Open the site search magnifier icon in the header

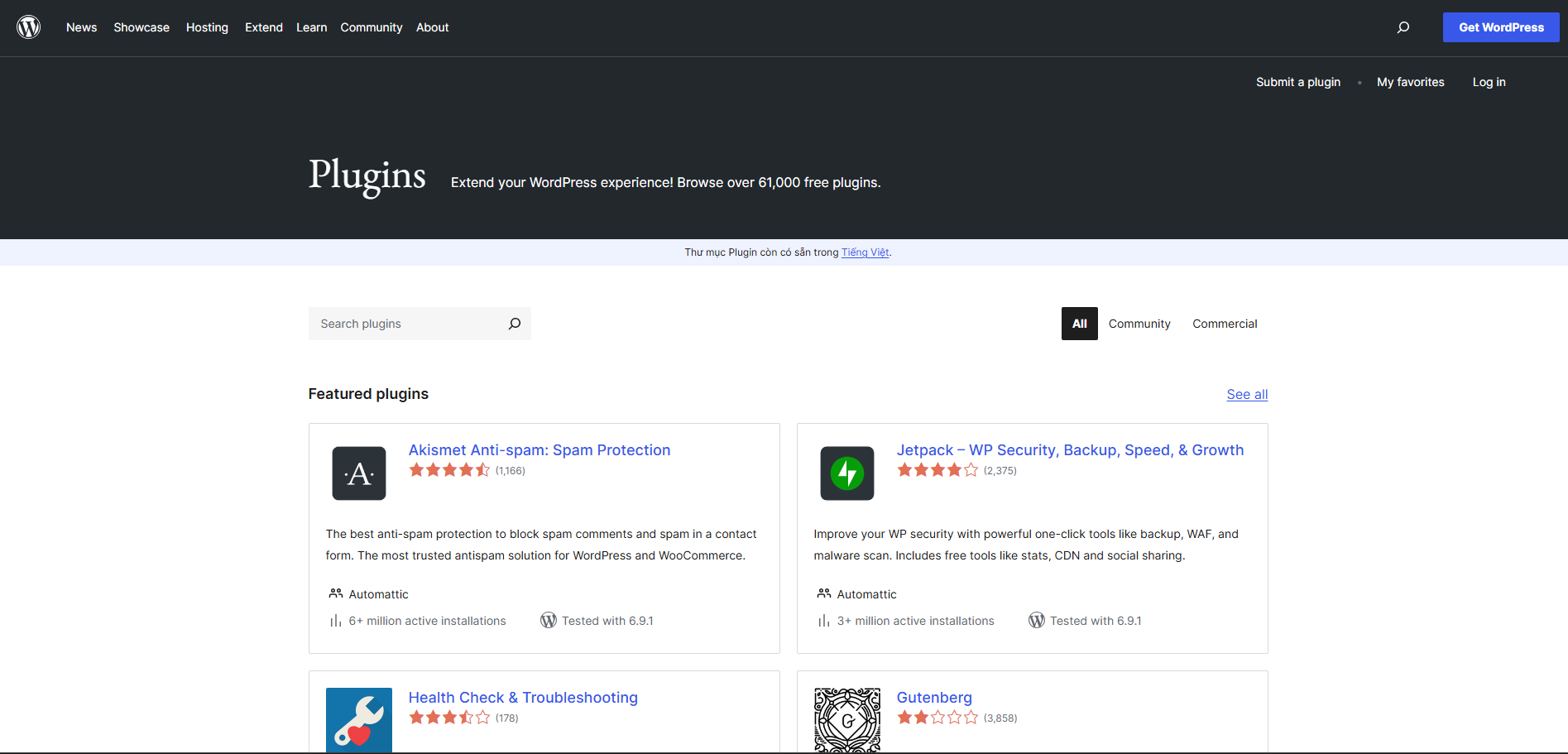1403,27
